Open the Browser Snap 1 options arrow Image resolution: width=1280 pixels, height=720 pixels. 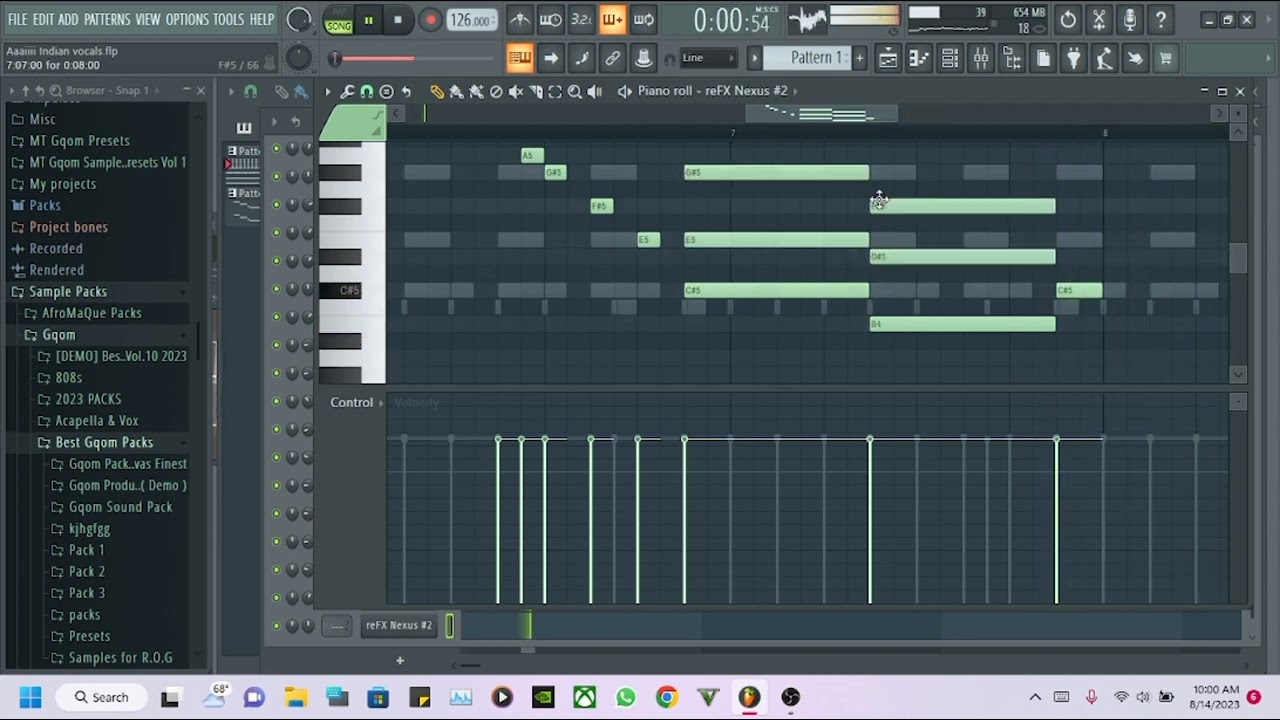point(158,90)
